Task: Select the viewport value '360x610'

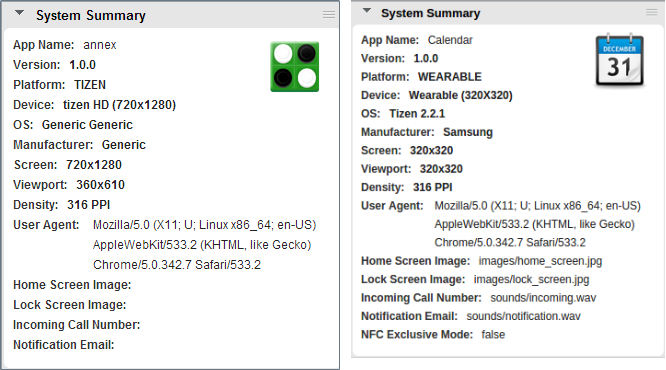Action: click(100, 185)
